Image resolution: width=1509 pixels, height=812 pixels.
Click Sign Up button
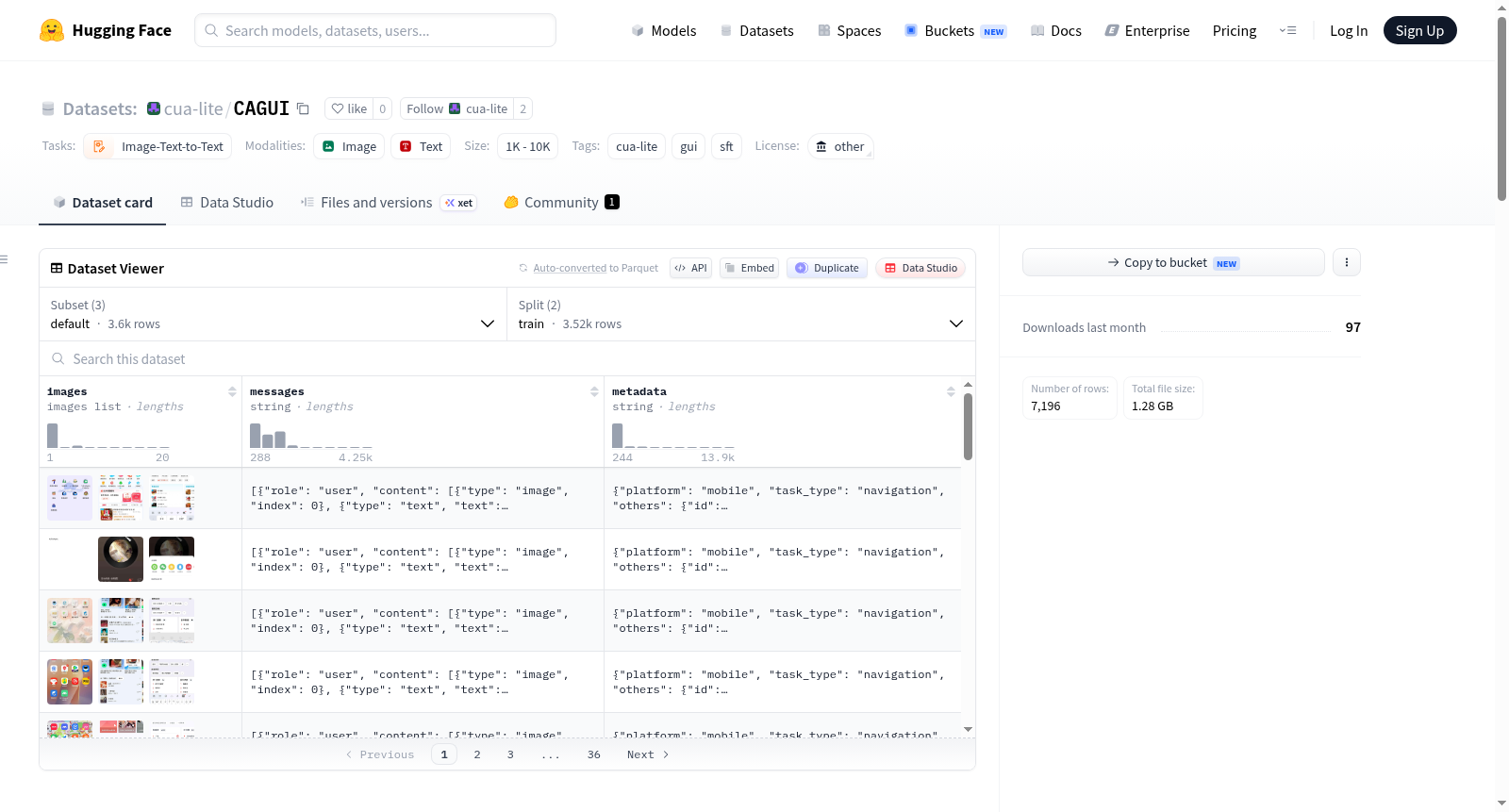tap(1419, 30)
